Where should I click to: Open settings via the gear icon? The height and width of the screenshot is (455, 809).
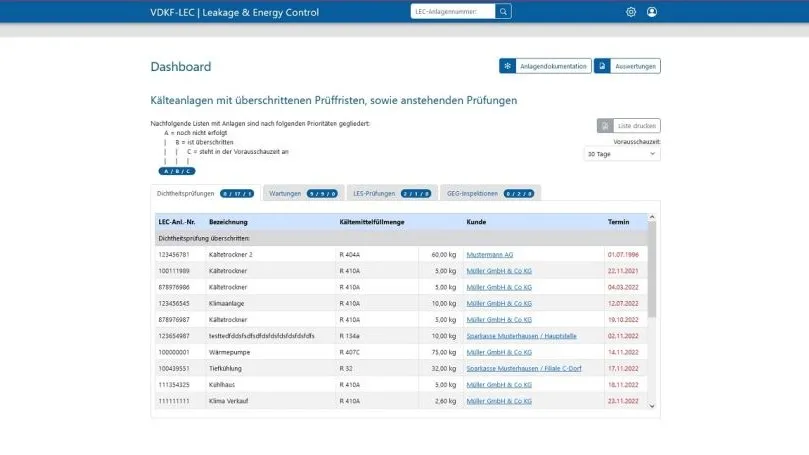click(x=630, y=12)
